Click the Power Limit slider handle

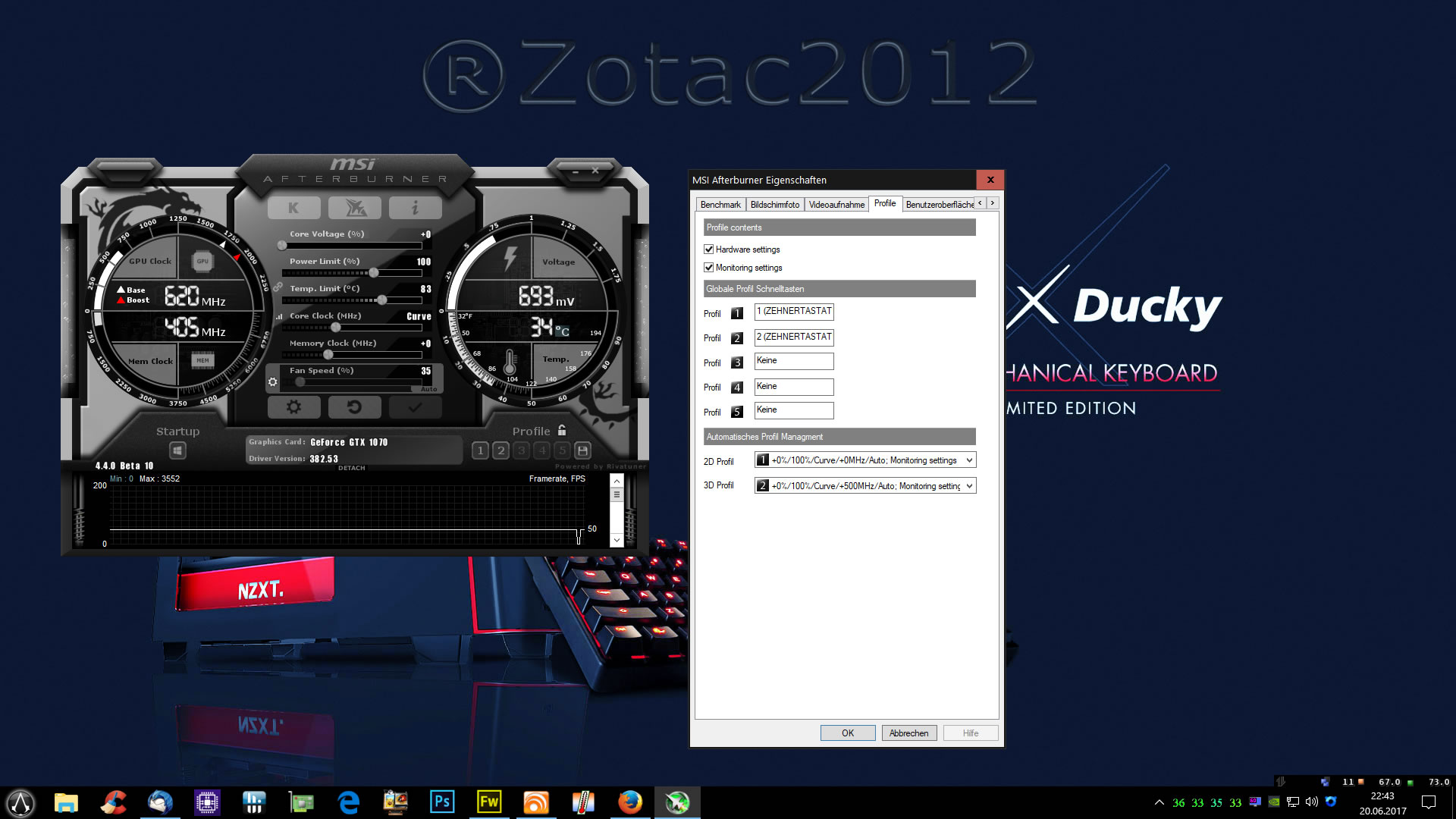click(x=374, y=273)
